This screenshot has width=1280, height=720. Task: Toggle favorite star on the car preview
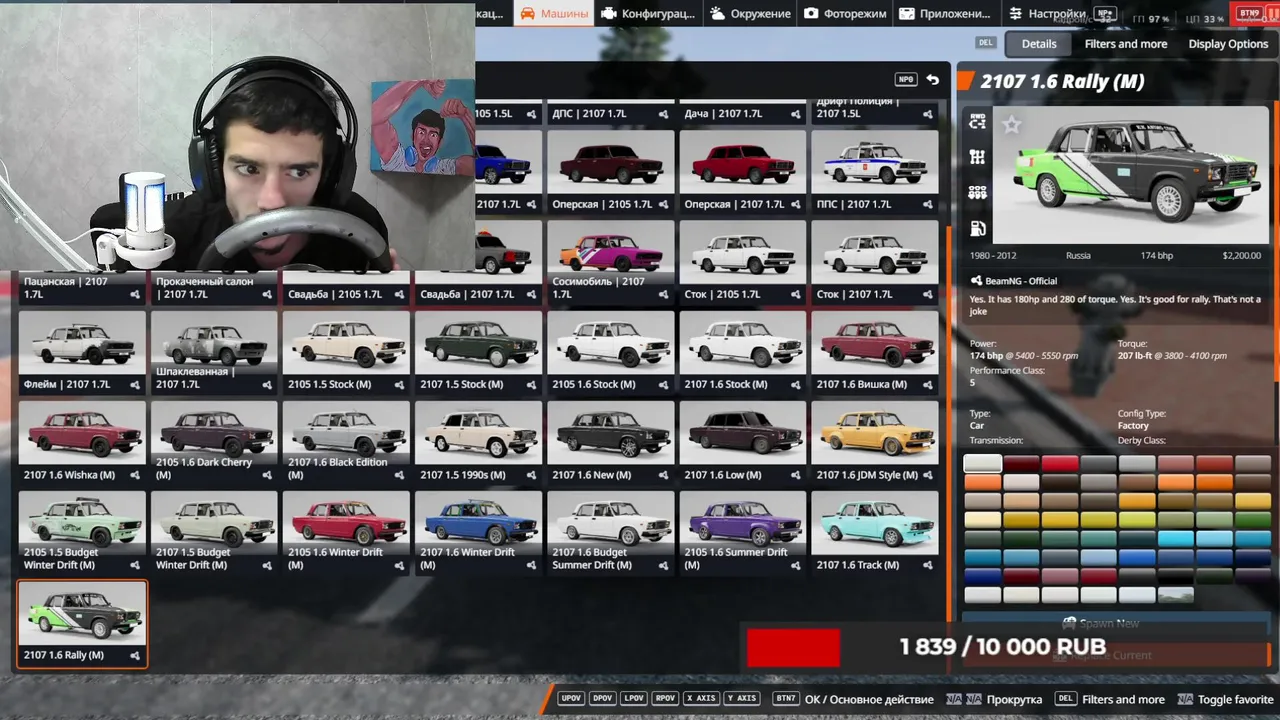[x=1012, y=125]
